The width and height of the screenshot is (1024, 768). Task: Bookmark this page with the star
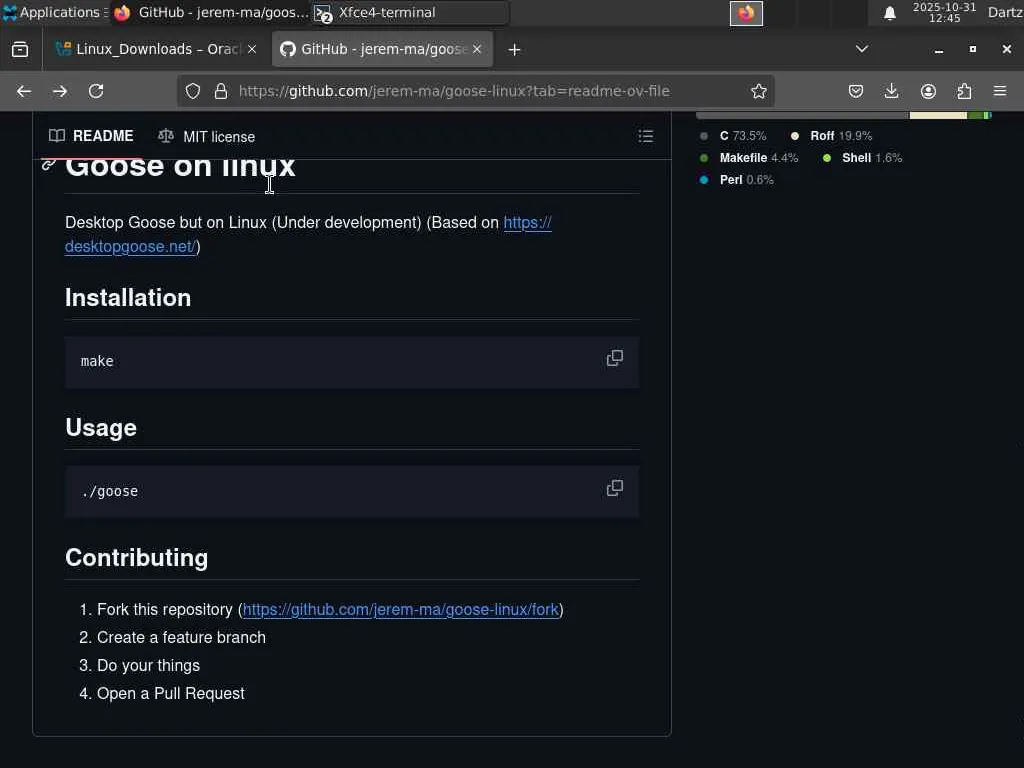[x=758, y=91]
